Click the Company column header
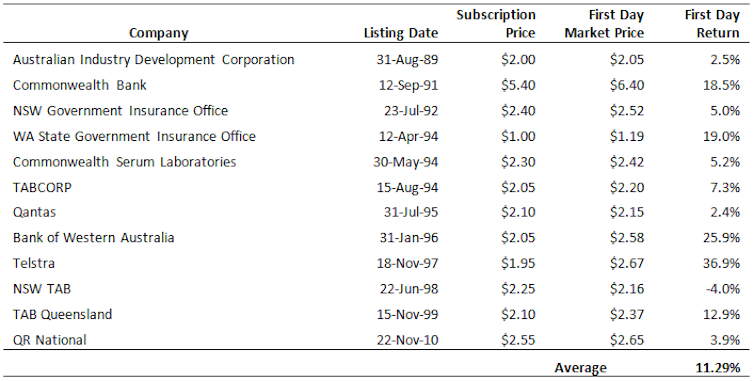Viewport: 754px width, 381px height. coord(159,33)
